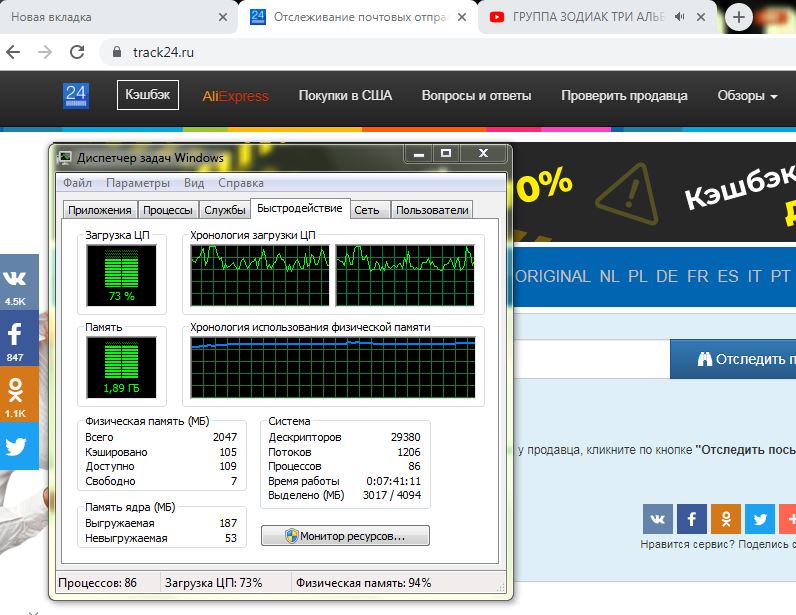Select the IT language option
This screenshot has width=796, height=615.
[x=754, y=276]
